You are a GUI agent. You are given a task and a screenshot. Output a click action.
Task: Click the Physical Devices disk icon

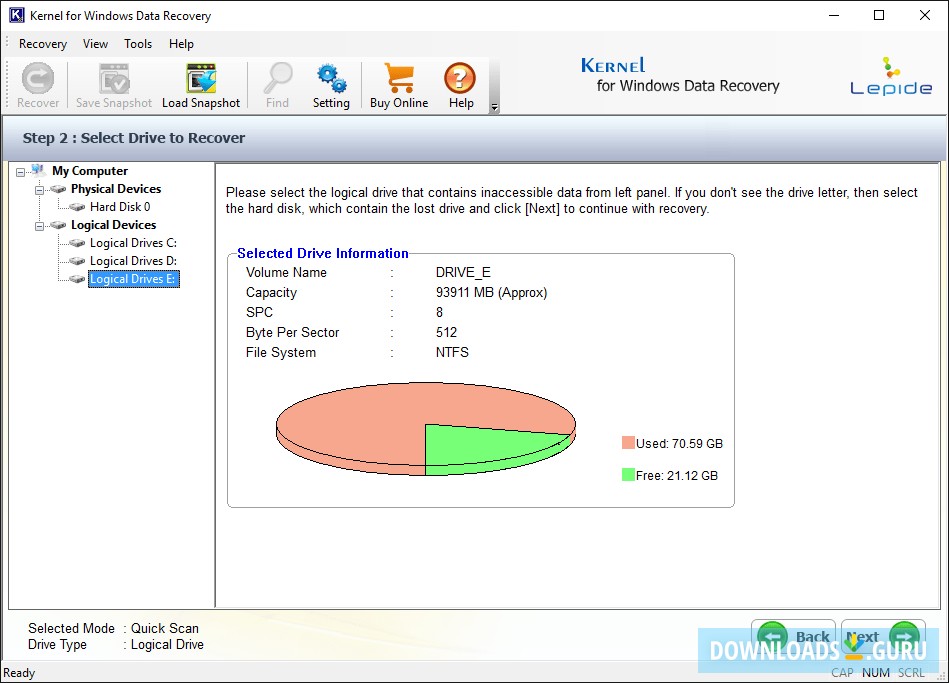tap(58, 189)
